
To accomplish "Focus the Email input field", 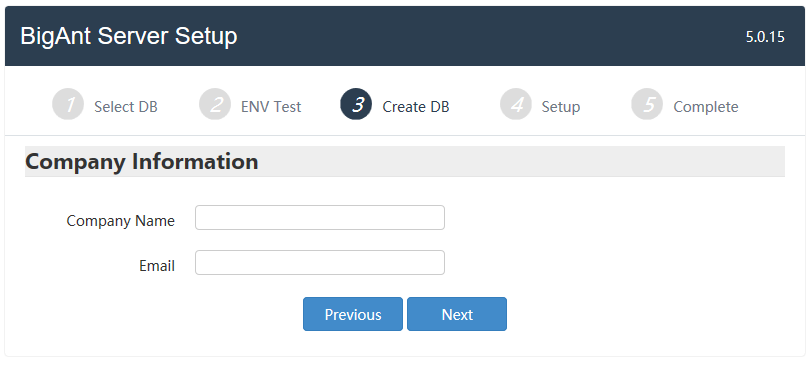I will pos(320,262).
